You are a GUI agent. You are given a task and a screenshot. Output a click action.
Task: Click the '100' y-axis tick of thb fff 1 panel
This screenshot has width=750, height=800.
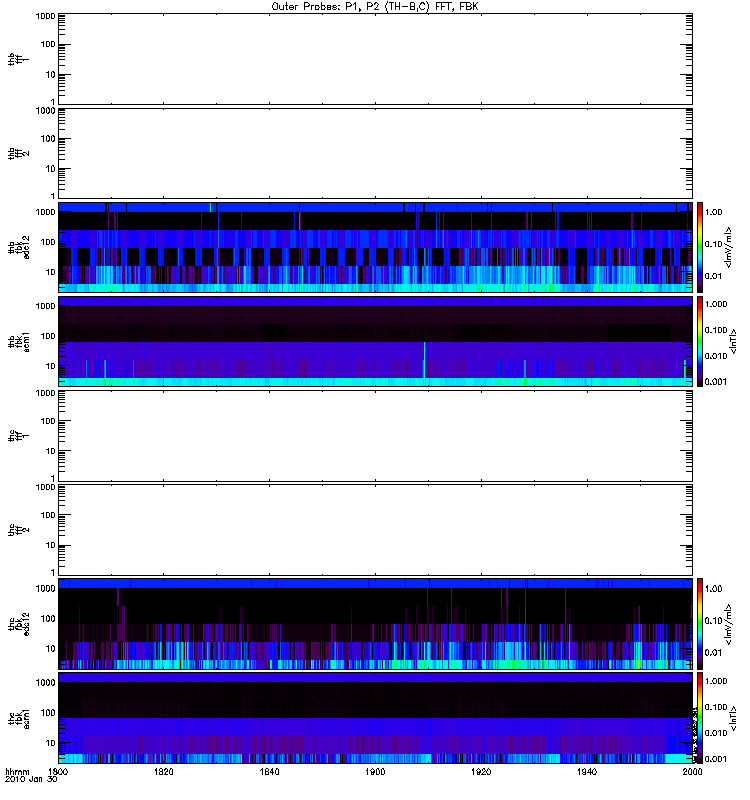[48, 44]
